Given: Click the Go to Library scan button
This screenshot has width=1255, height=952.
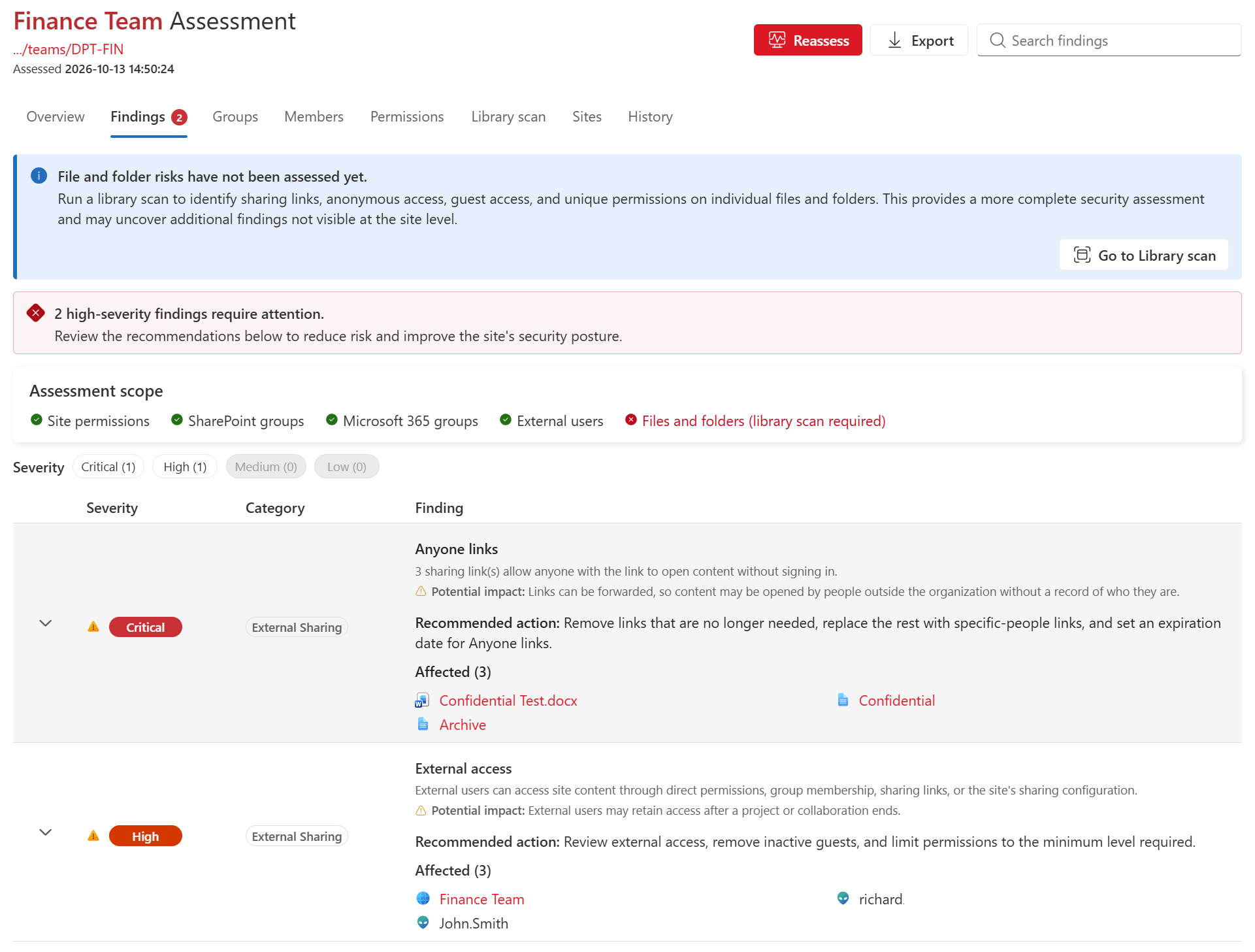Looking at the screenshot, I should pyautogui.click(x=1143, y=255).
